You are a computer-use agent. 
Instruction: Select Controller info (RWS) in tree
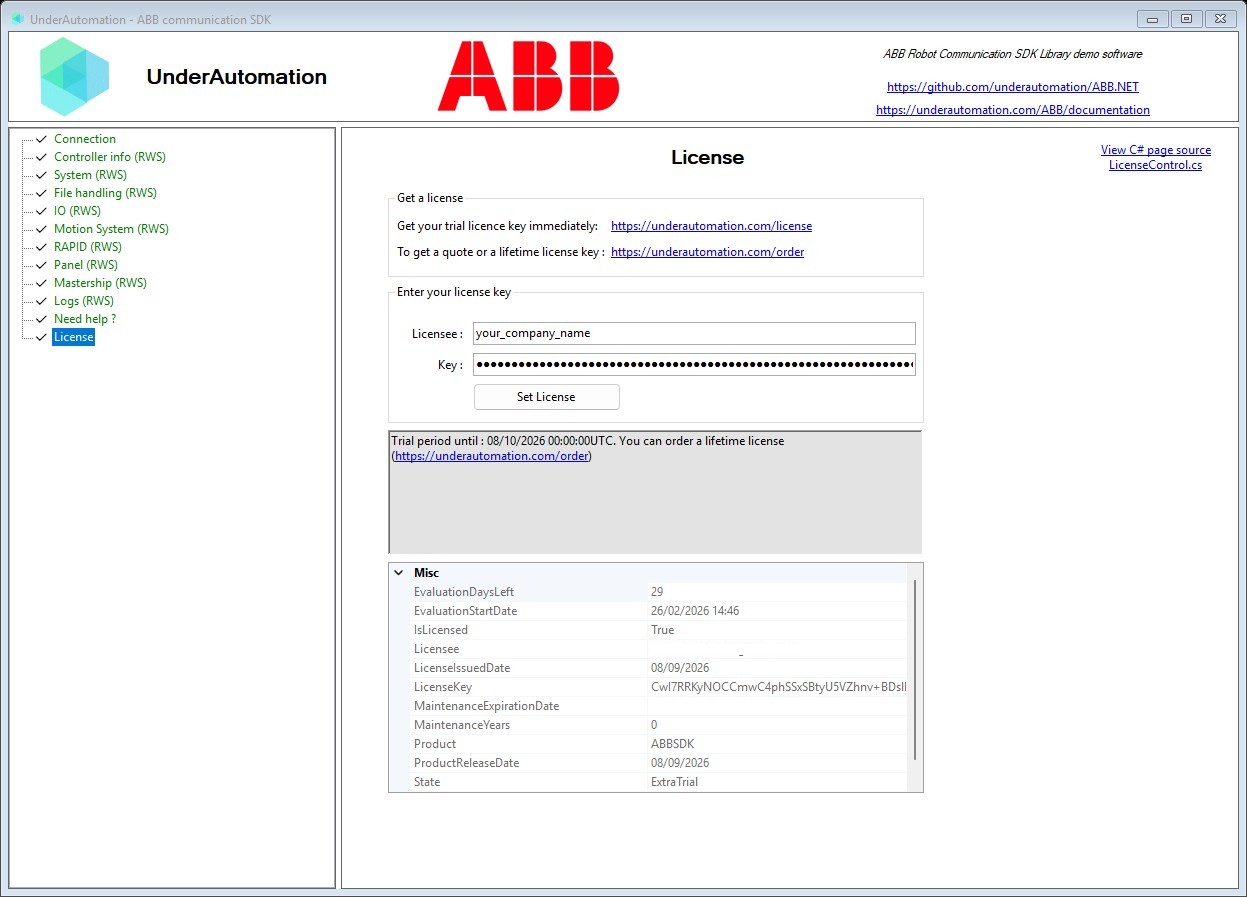coord(110,157)
